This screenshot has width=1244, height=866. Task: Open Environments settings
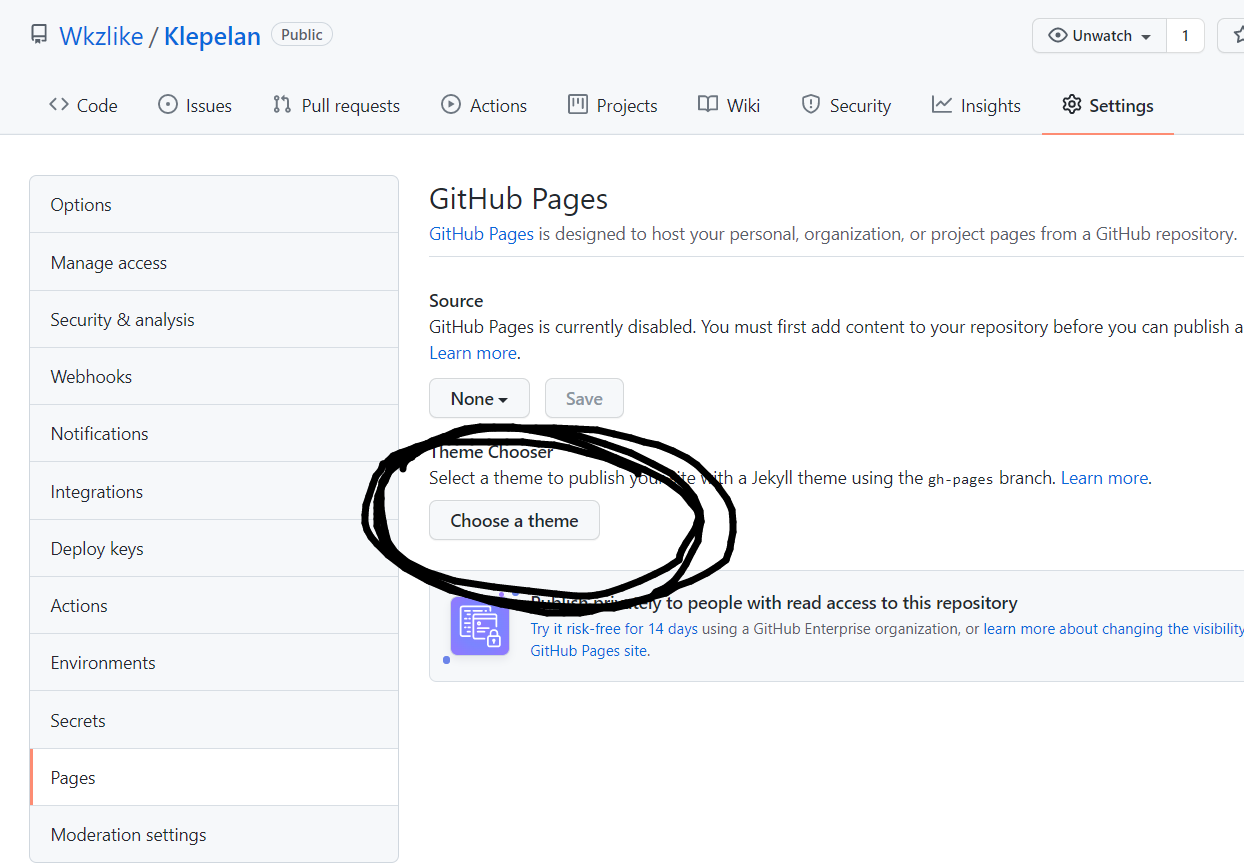click(214, 662)
